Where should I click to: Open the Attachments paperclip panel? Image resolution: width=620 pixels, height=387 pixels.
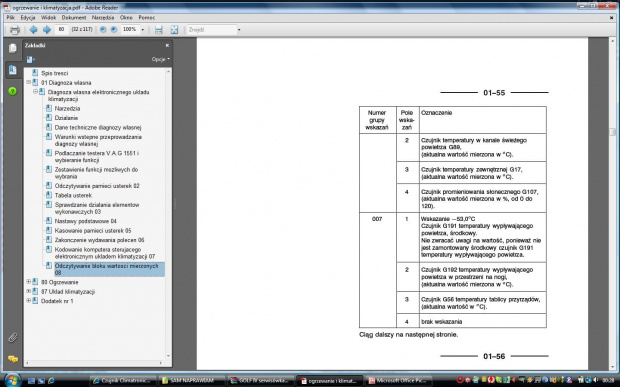point(13,338)
